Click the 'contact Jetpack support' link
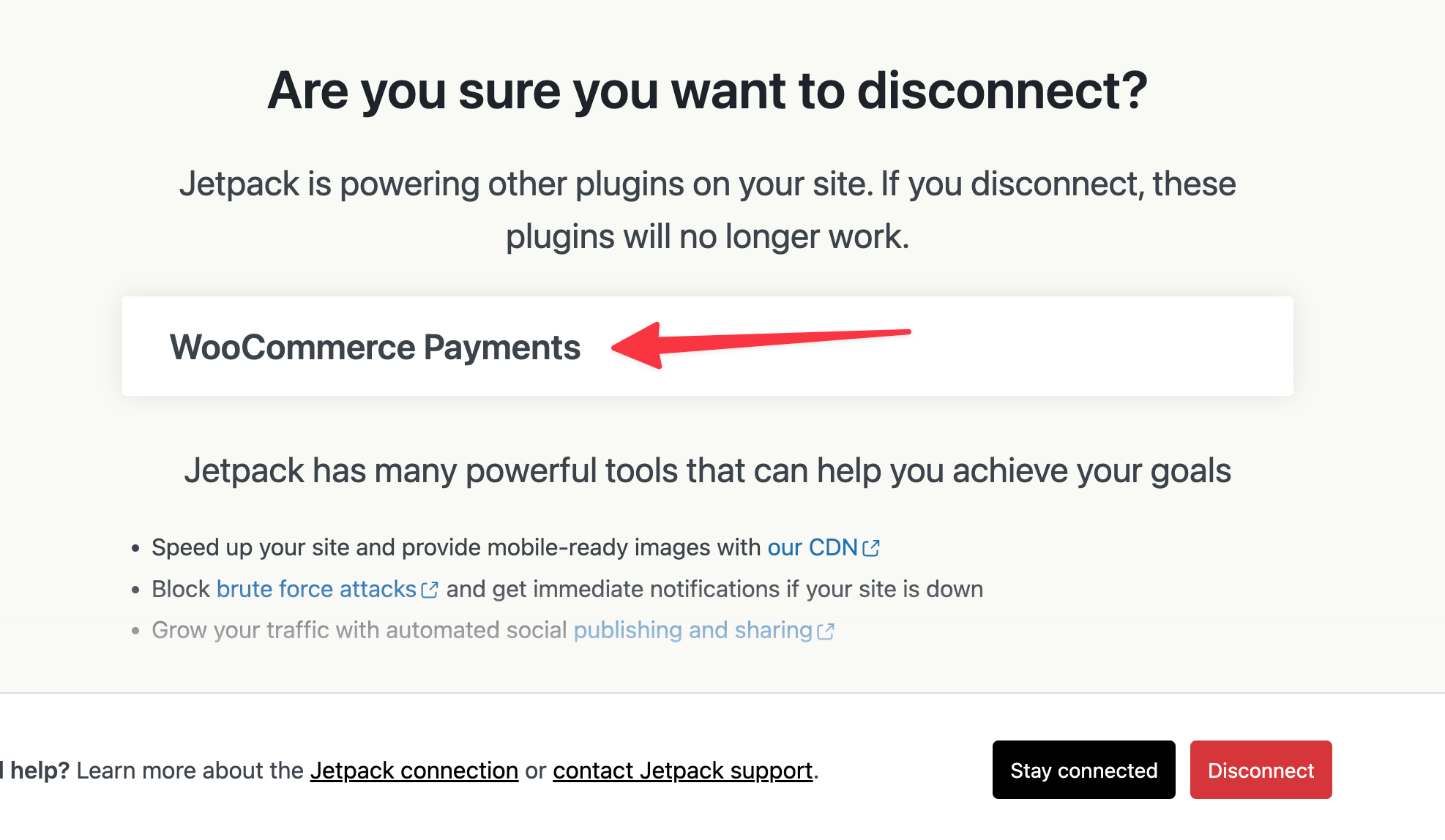Viewport: 1445px width, 840px height. [682, 770]
